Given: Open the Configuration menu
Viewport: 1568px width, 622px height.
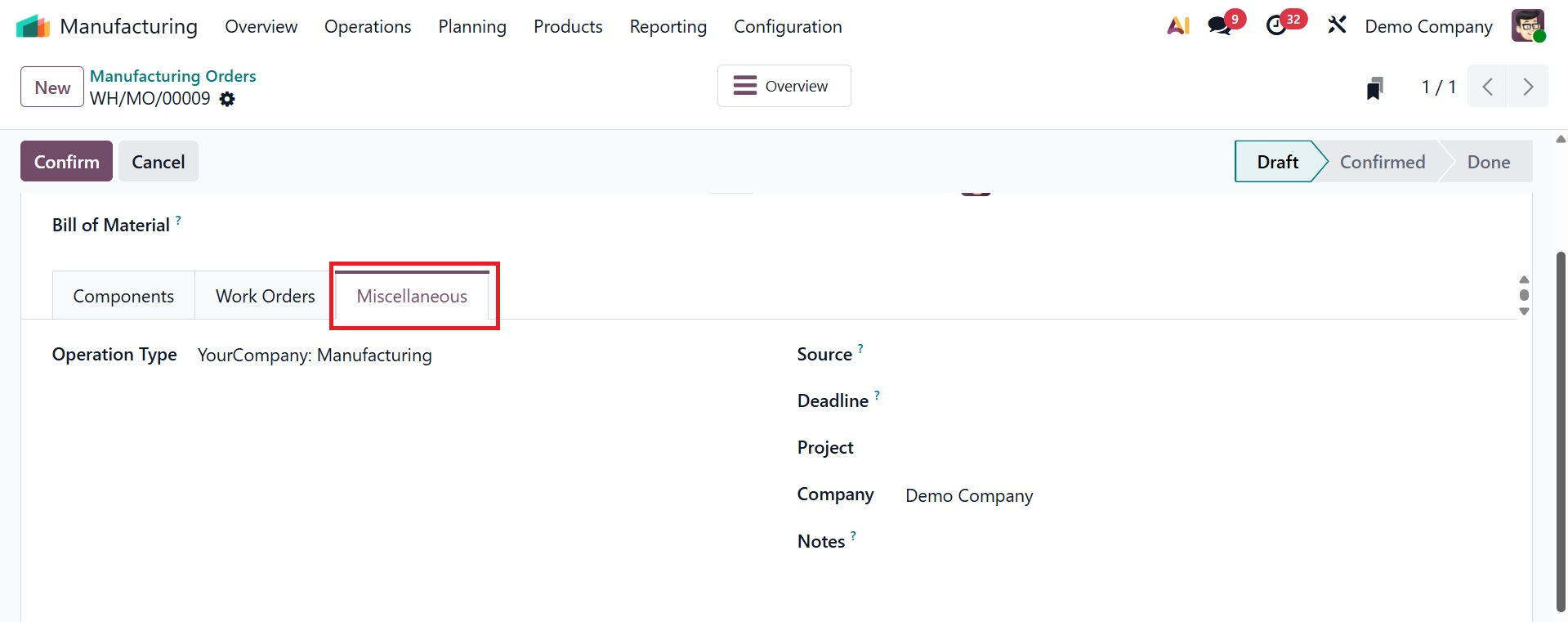Looking at the screenshot, I should (788, 26).
